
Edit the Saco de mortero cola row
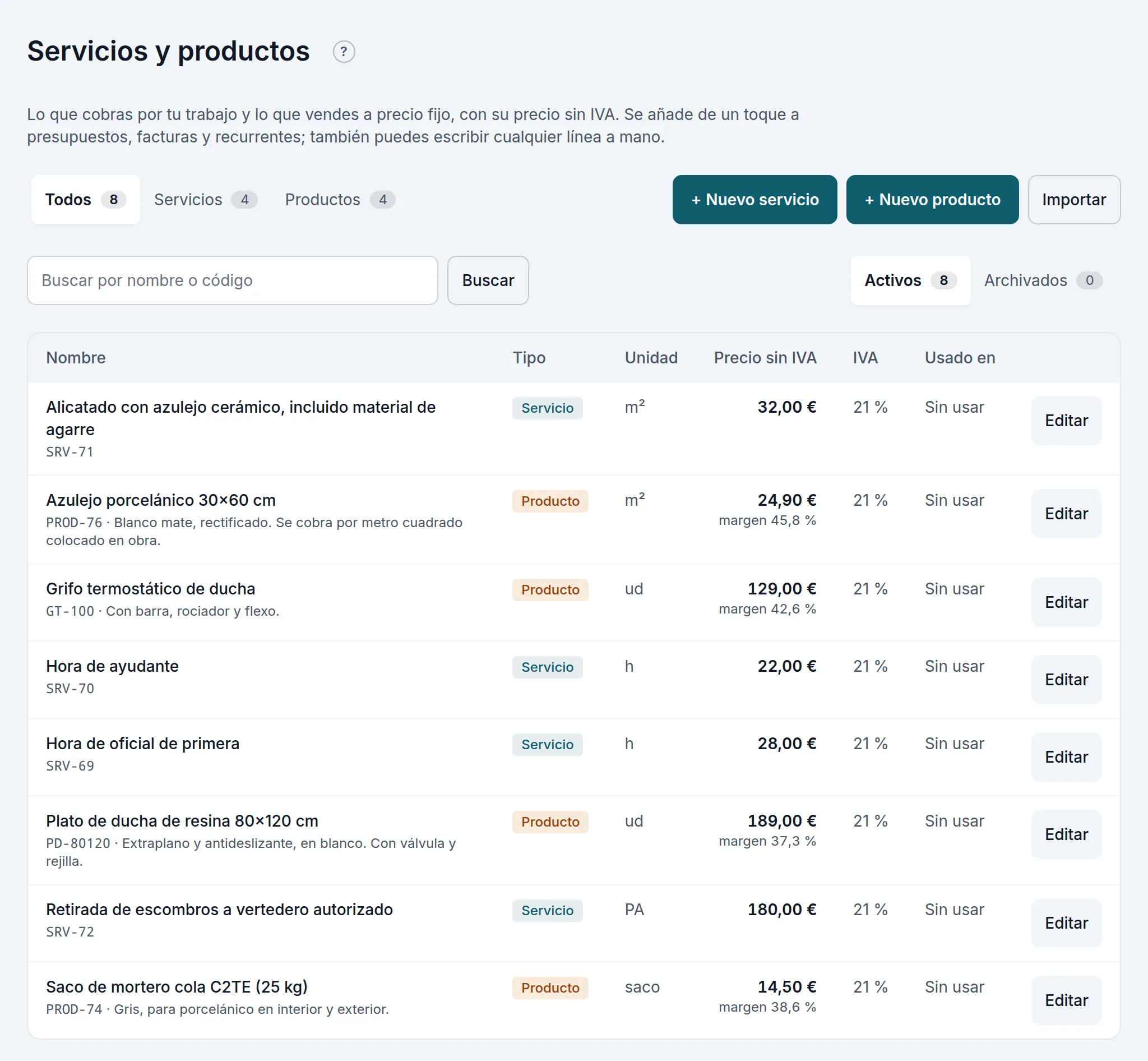point(1066,1000)
